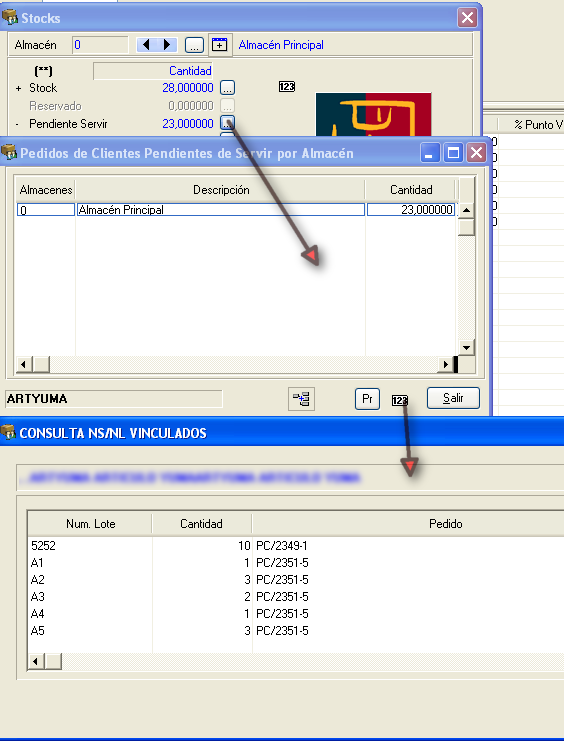Screen dimensions: 564x741
Task: Click the Num. Lote column header
Action: 90,524
